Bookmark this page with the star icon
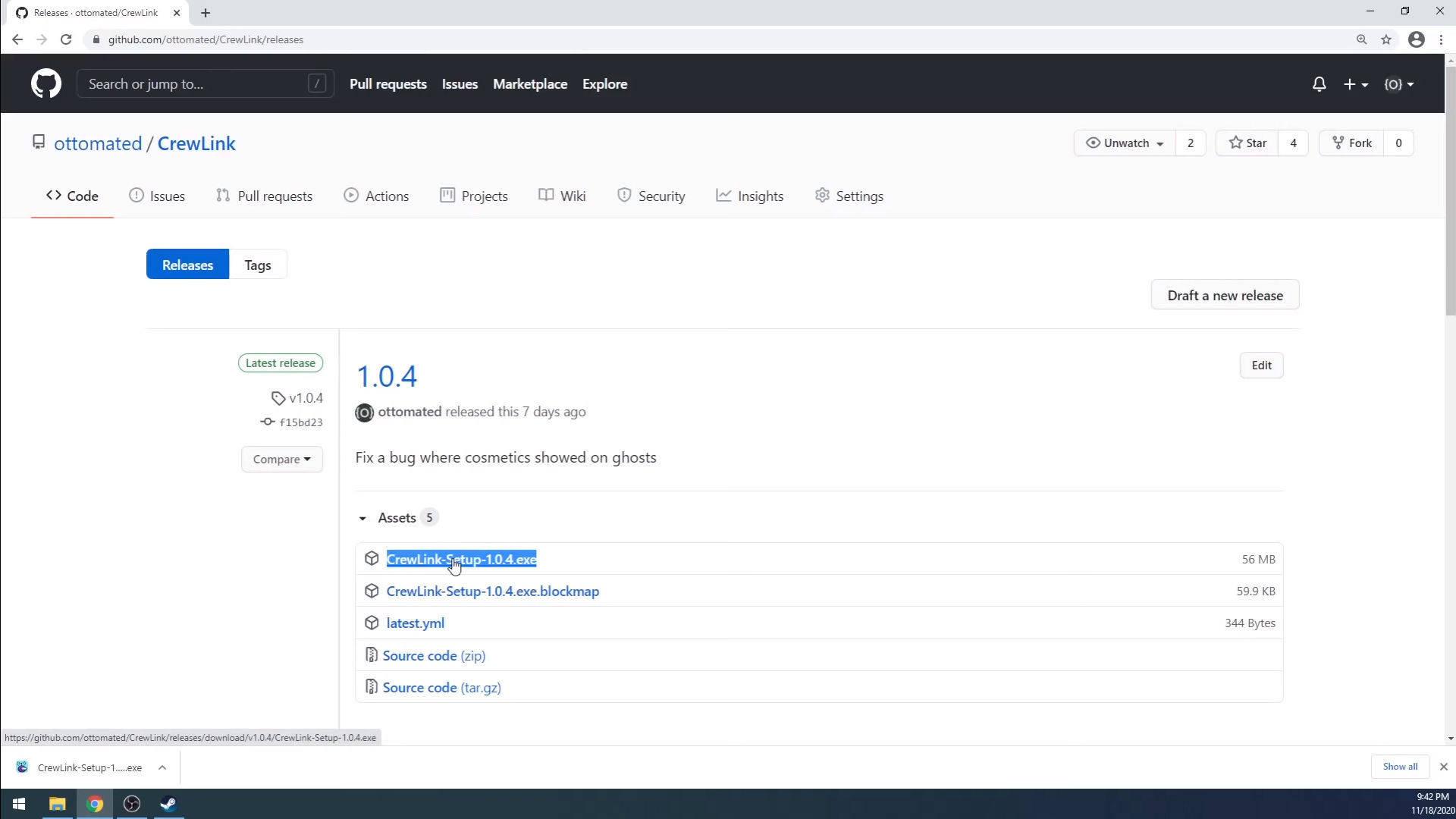The height and width of the screenshot is (819, 1456). click(x=1386, y=39)
